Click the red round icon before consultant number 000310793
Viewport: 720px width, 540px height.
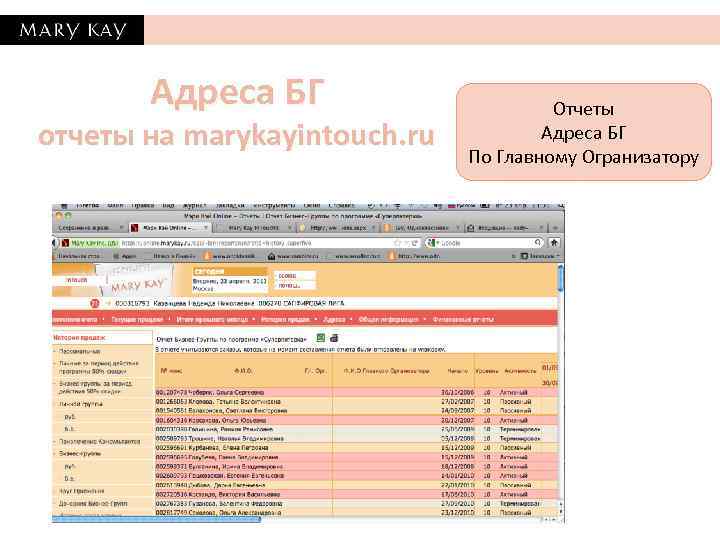tap(95, 304)
